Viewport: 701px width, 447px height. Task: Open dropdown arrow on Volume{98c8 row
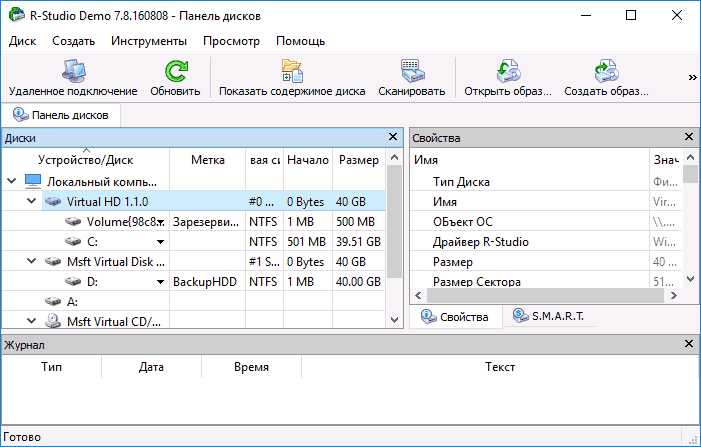pyautogui.click(x=161, y=222)
